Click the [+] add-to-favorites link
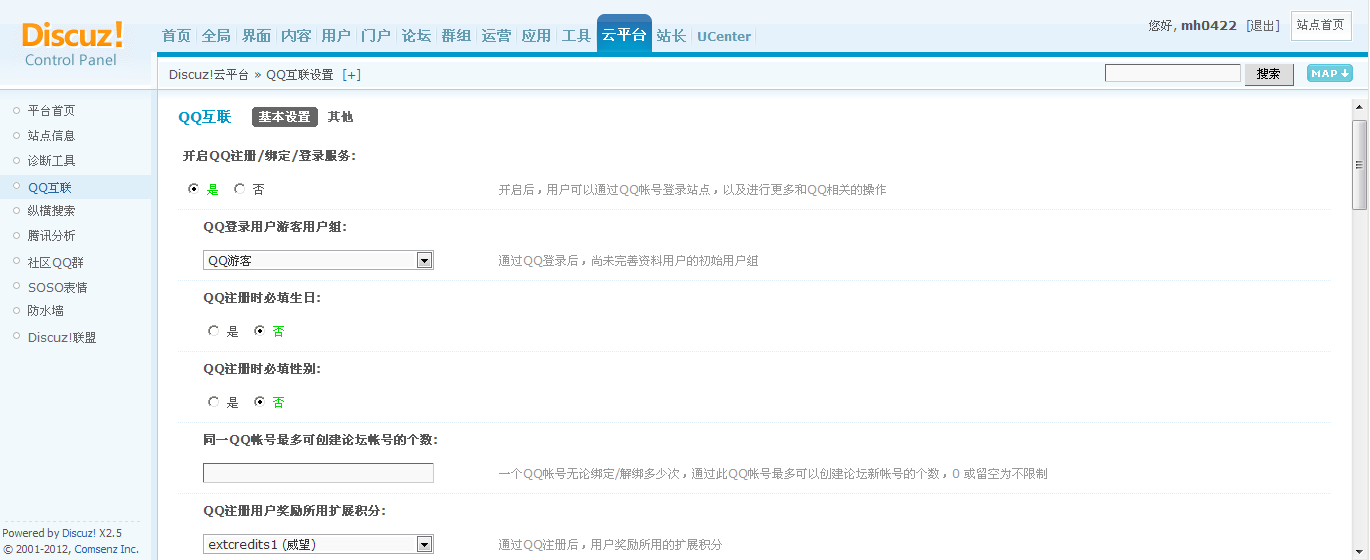 (x=351, y=75)
